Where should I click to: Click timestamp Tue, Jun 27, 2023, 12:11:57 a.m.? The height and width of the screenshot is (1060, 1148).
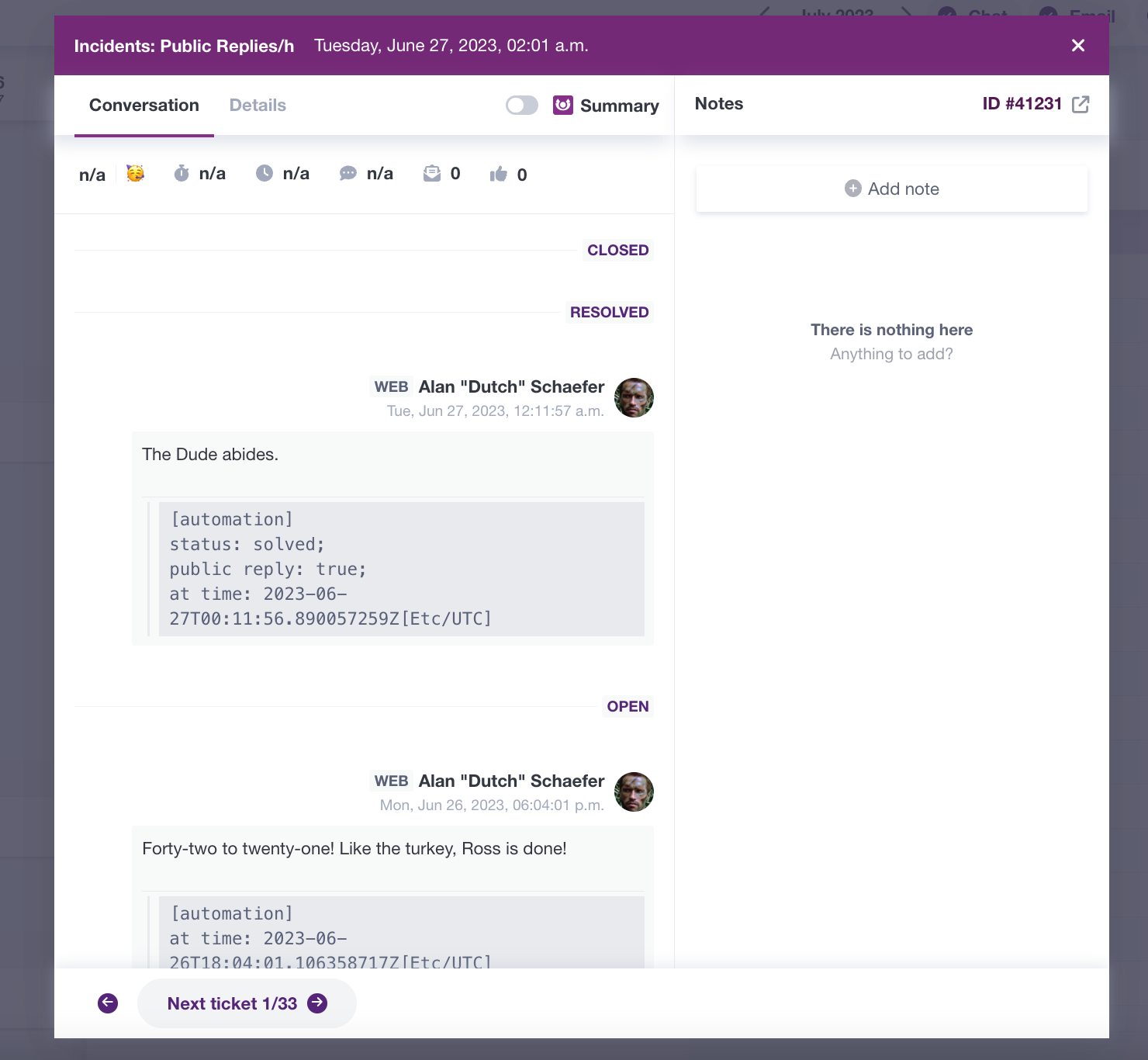496,411
